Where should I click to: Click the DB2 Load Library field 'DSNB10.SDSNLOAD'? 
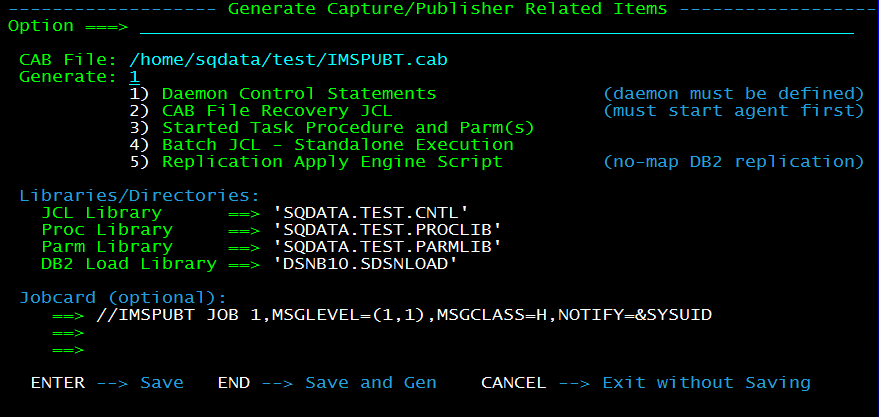tap(365, 263)
